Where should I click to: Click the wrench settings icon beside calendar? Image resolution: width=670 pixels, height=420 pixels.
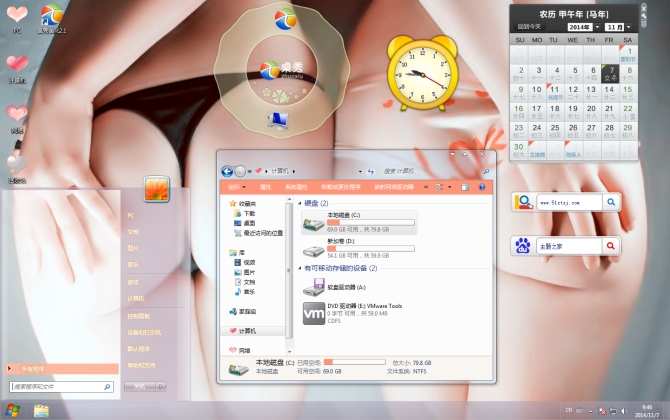pos(644,16)
